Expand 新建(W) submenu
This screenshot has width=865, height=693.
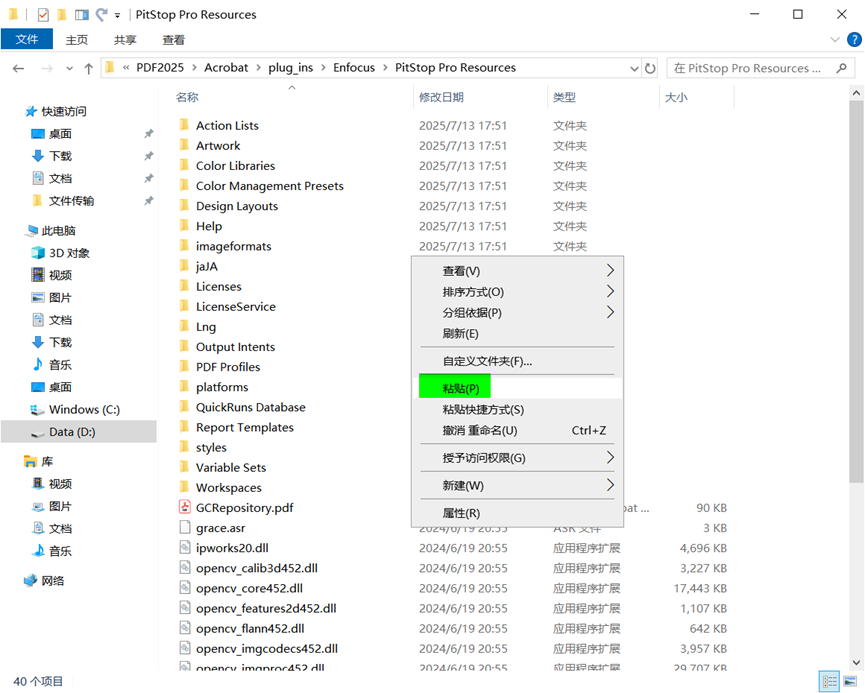[x=517, y=486]
